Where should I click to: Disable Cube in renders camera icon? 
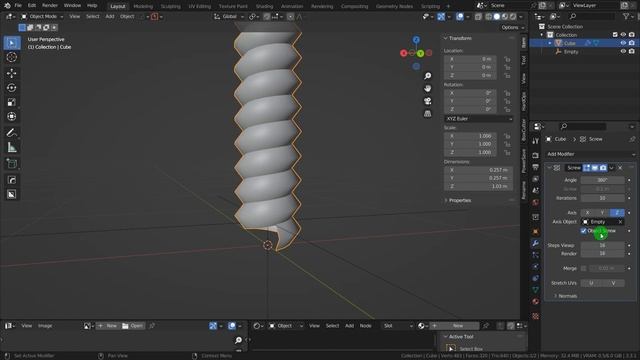pyautogui.click(x=631, y=43)
